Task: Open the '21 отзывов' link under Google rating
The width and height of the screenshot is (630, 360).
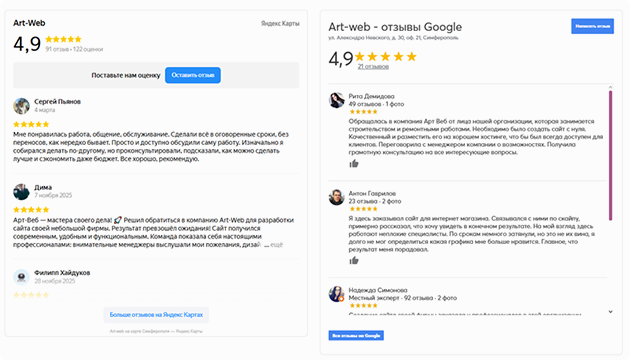Action: [373, 67]
